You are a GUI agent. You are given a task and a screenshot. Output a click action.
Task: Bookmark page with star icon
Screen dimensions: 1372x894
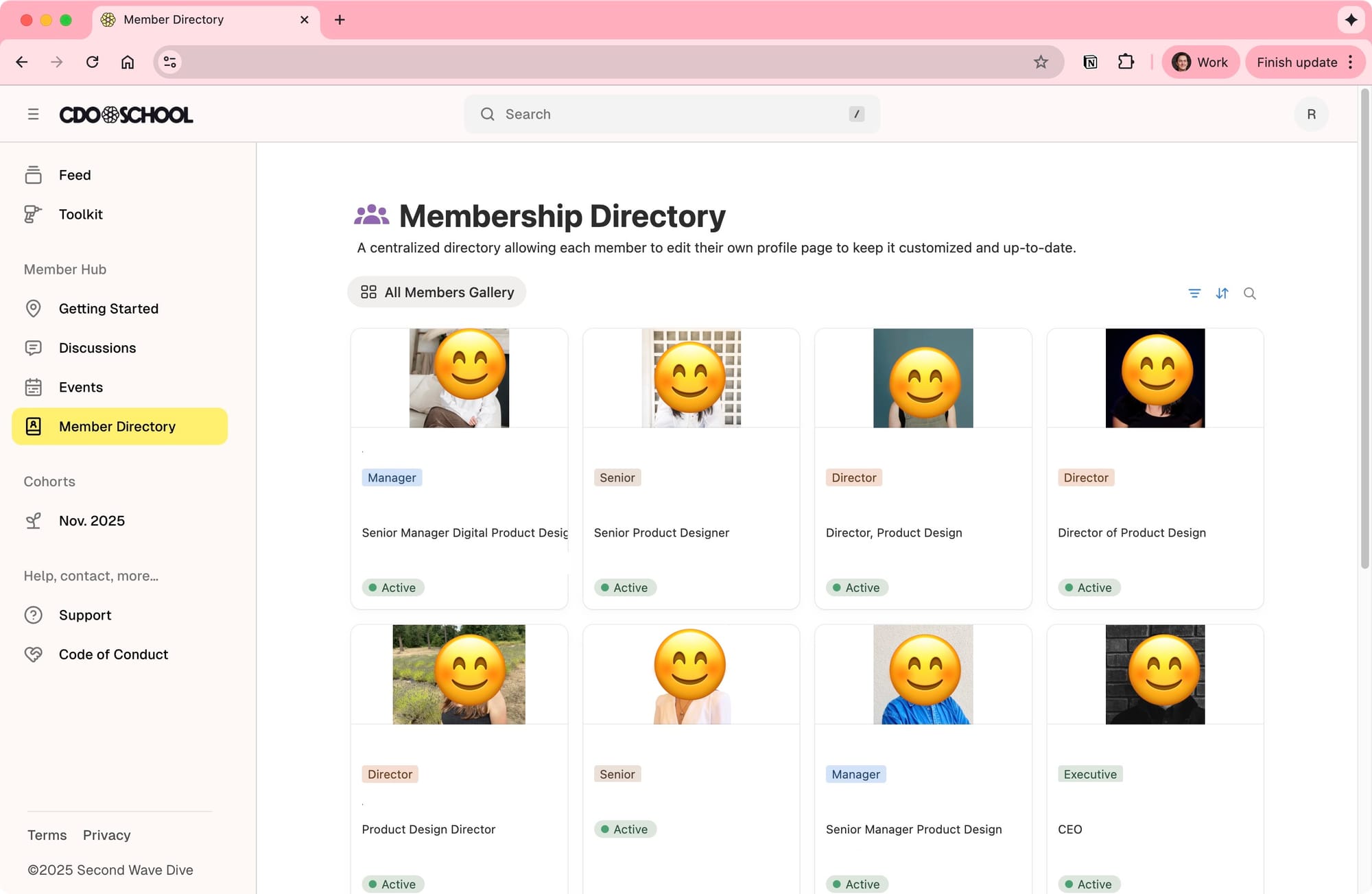coord(1041,62)
